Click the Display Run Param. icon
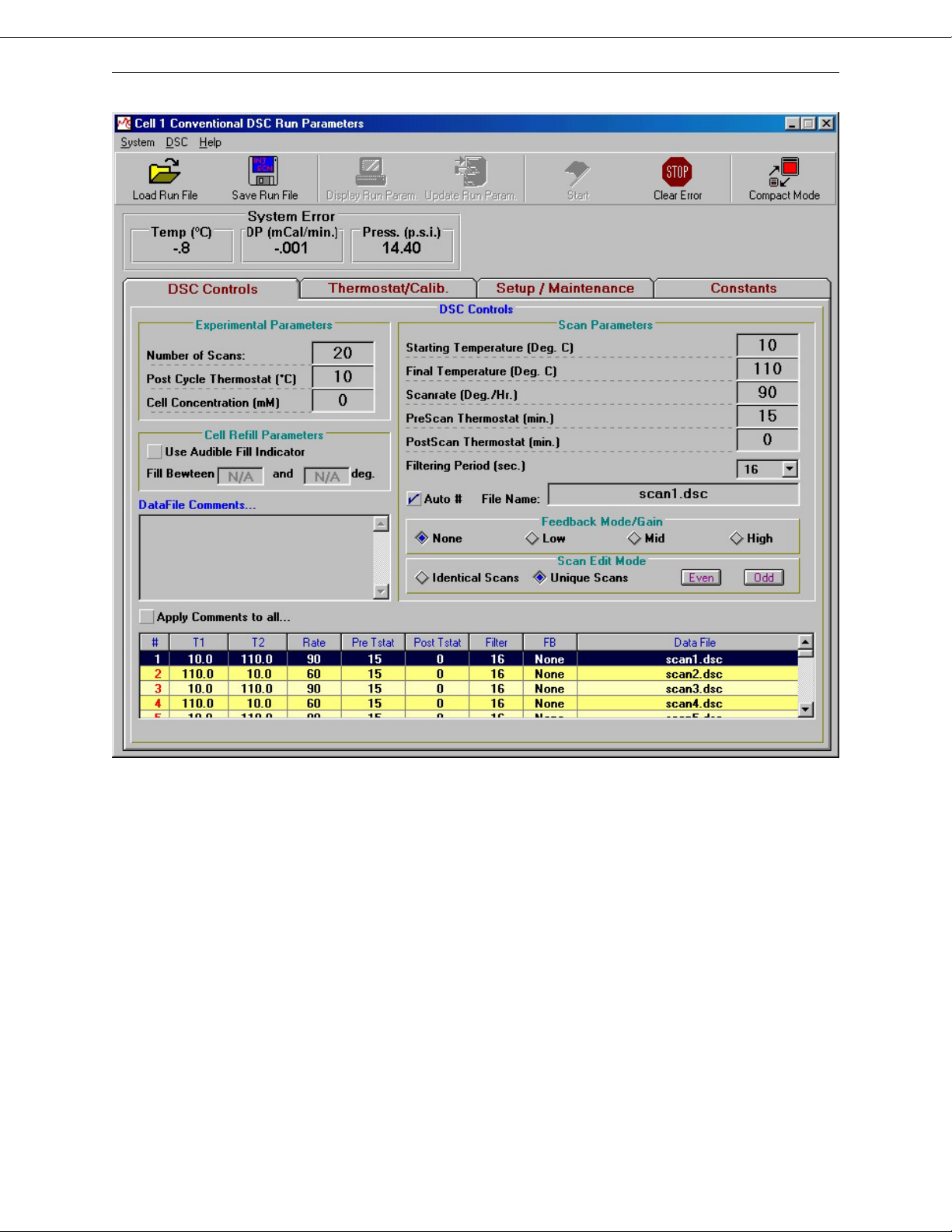 click(371, 172)
